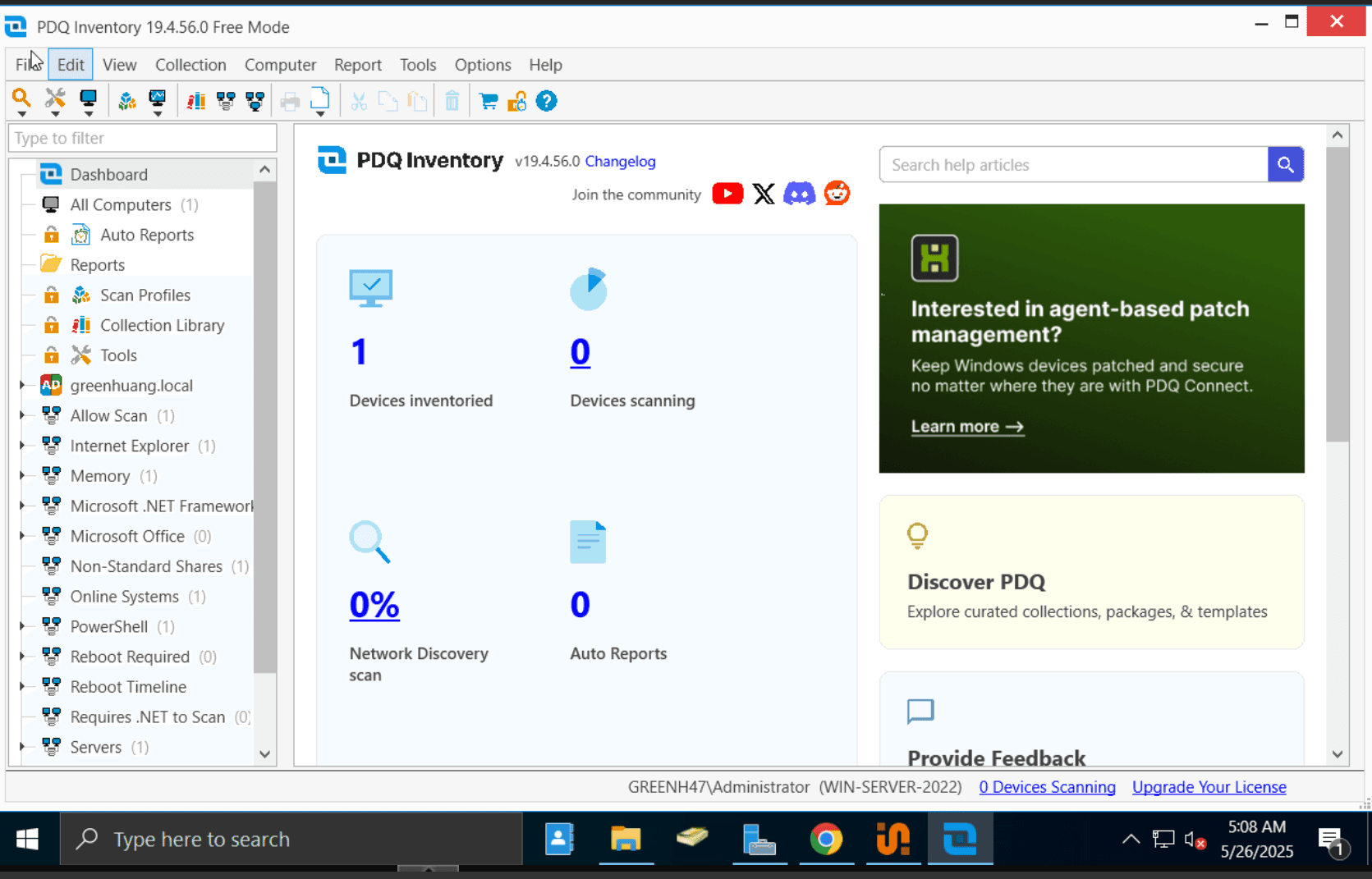Click the new dynamic collection toolbar icon

pyautogui.click(x=226, y=101)
